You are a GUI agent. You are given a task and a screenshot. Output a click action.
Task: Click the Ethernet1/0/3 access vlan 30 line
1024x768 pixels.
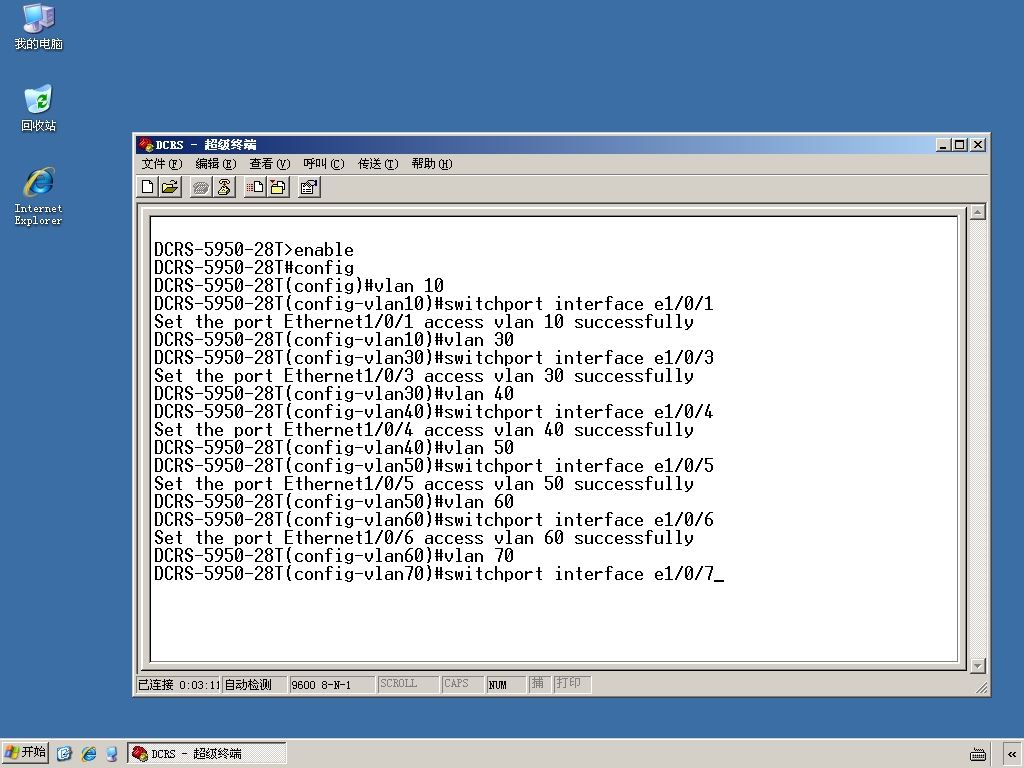(424, 376)
